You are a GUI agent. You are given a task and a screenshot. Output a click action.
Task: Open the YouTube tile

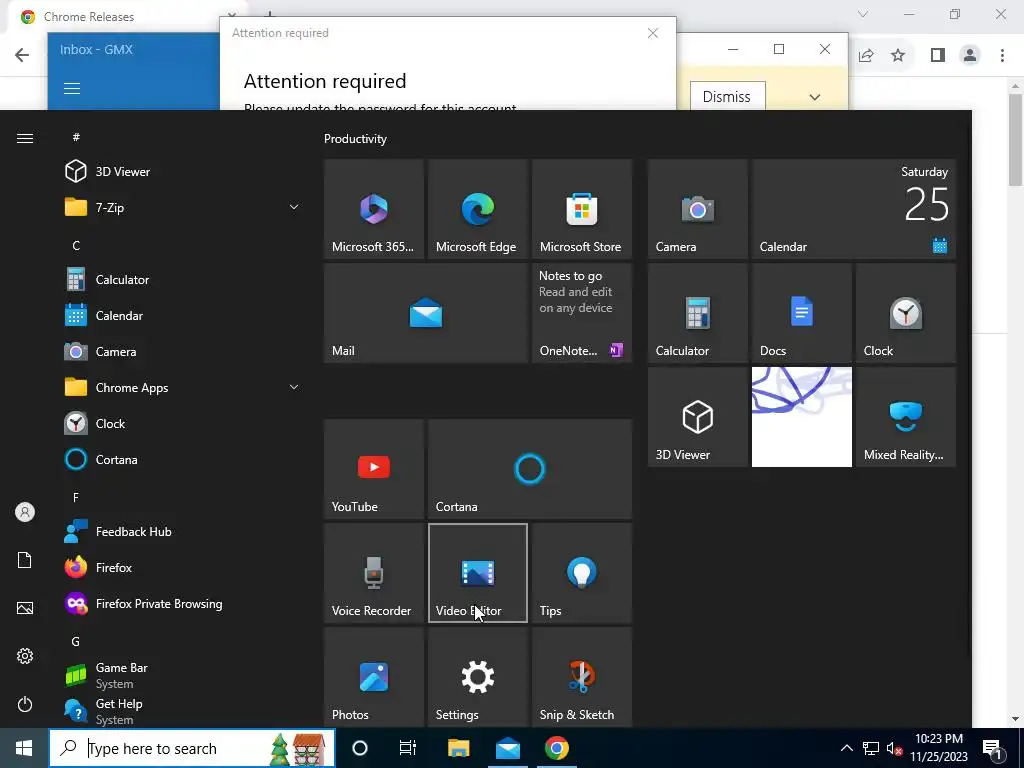click(x=374, y=469)
